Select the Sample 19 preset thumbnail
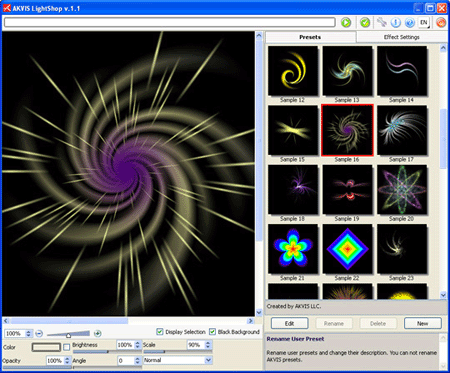This screenshot has height=373, width=450. point(347,189)
